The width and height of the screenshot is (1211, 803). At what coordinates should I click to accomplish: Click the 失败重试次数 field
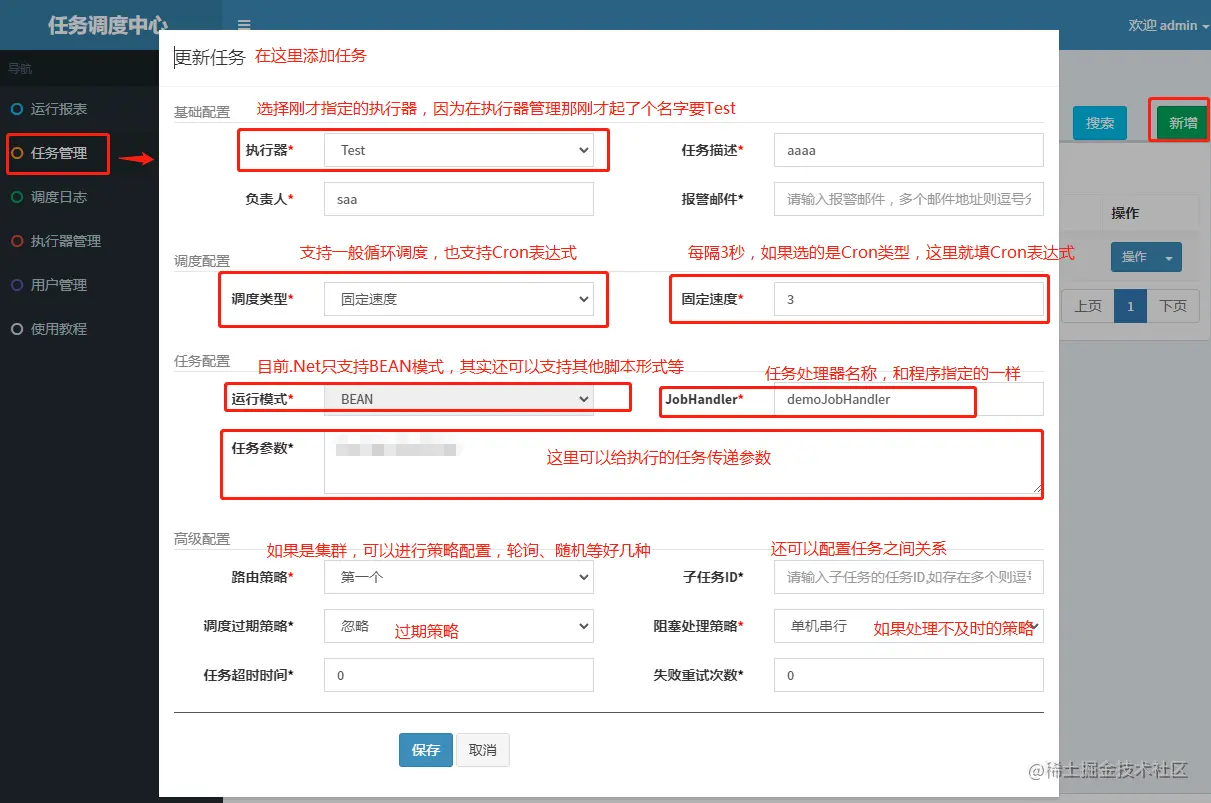(x=909, y=675)
